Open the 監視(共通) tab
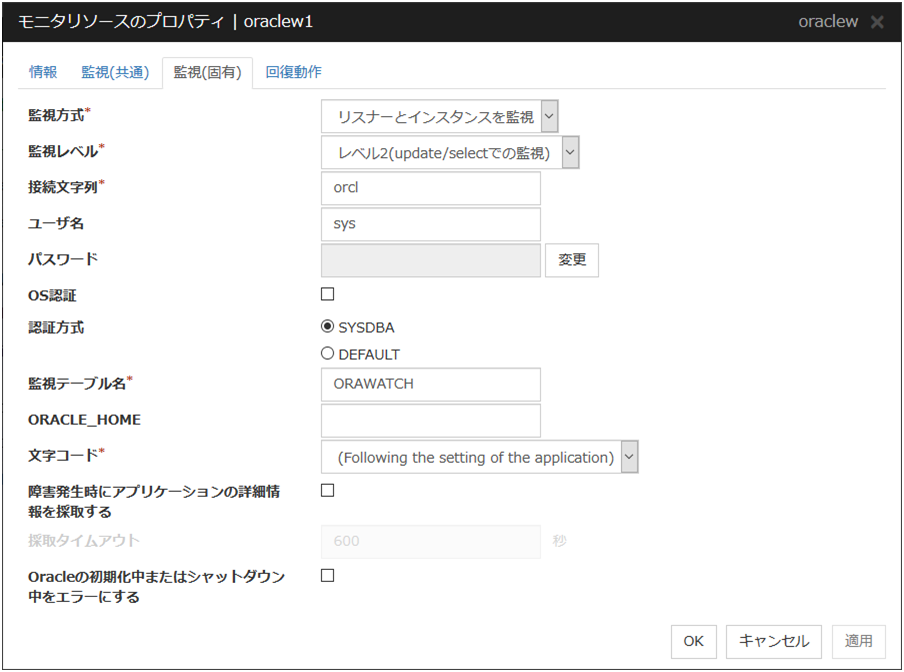The height and width of the screenshot is (672, 904). (115, 72)
